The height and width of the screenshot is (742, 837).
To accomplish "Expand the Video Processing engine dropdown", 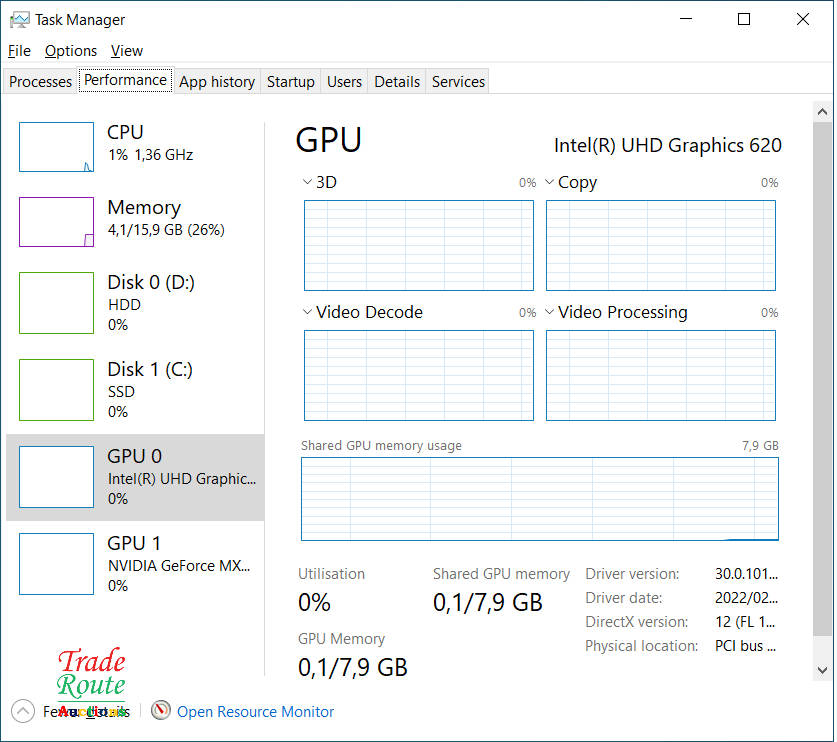I will (549, 312).
